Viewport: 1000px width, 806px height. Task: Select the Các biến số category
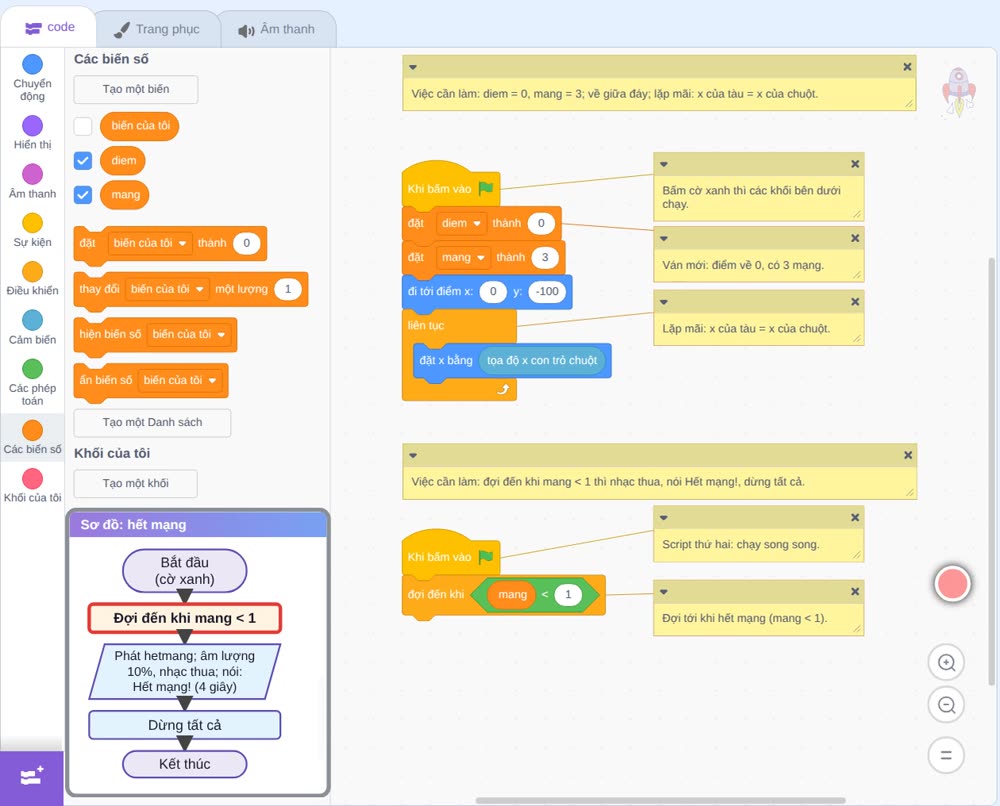tap(33, 437)
